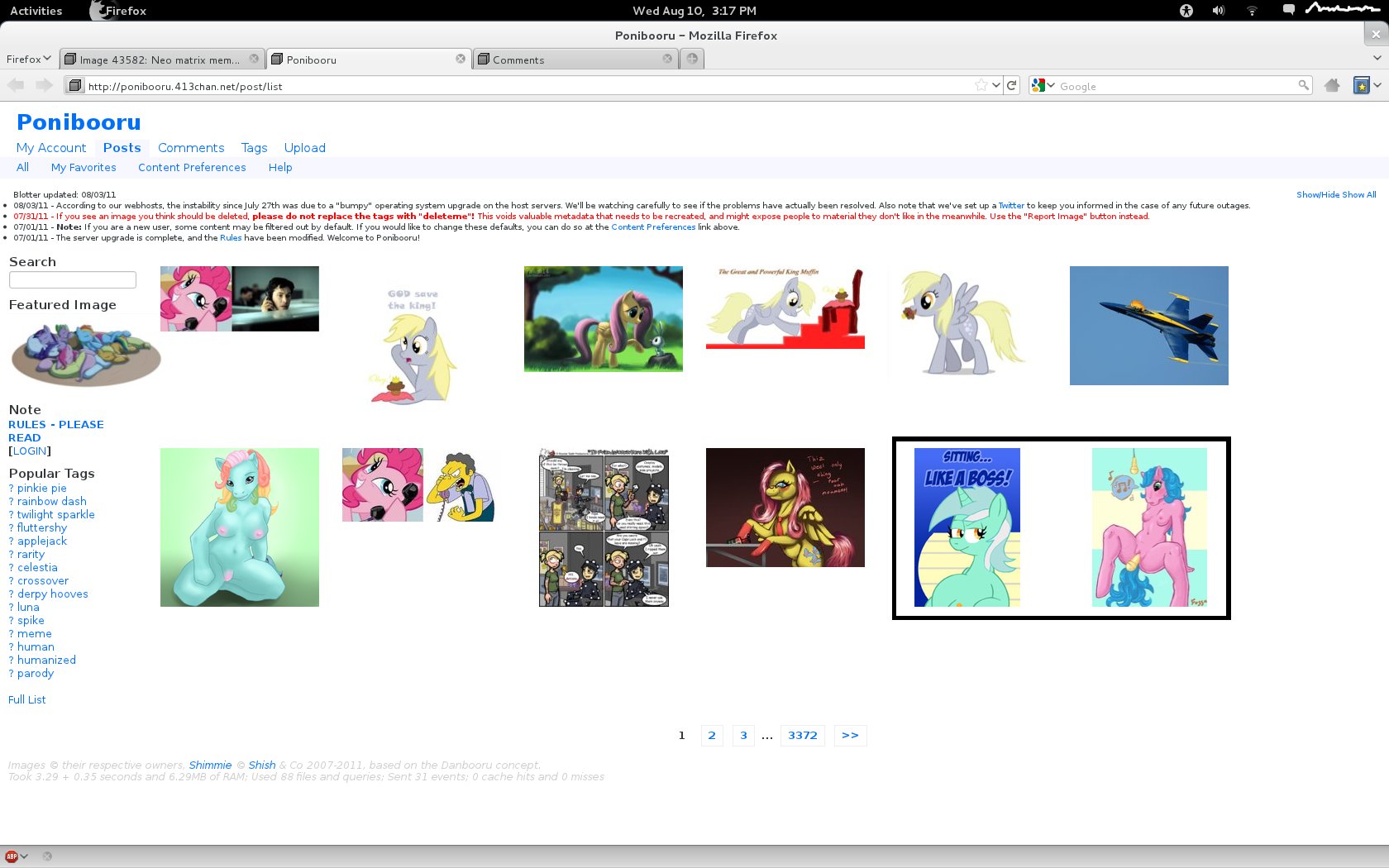The height and width of the screenshot is (868, 1389).
Task: Open the list all tabs dropdown
Action: (1377, 58)
